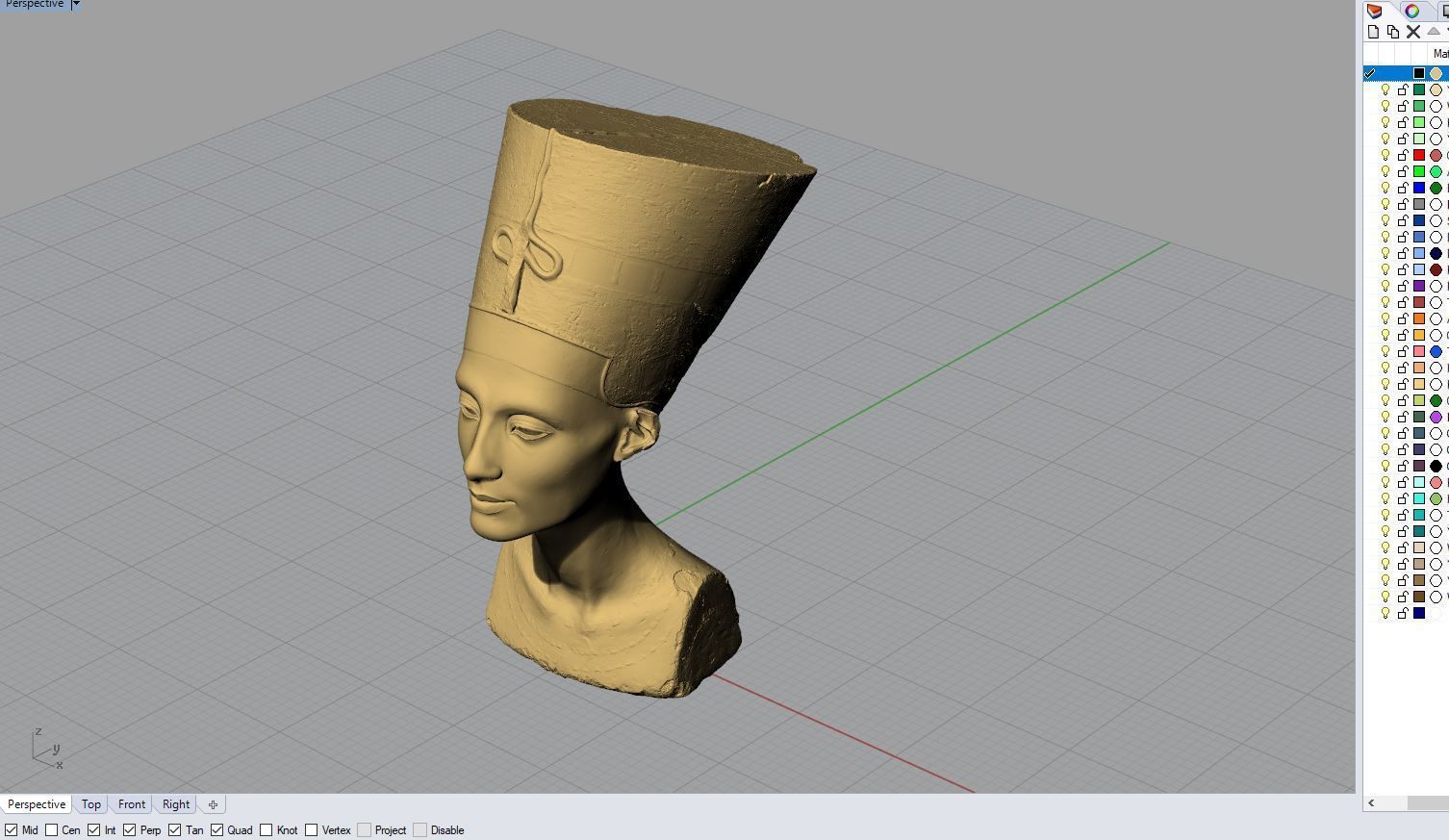Open the blue material circle on the pink layer row
The image size is (1449, 840).
click(x=1436, y=351)
